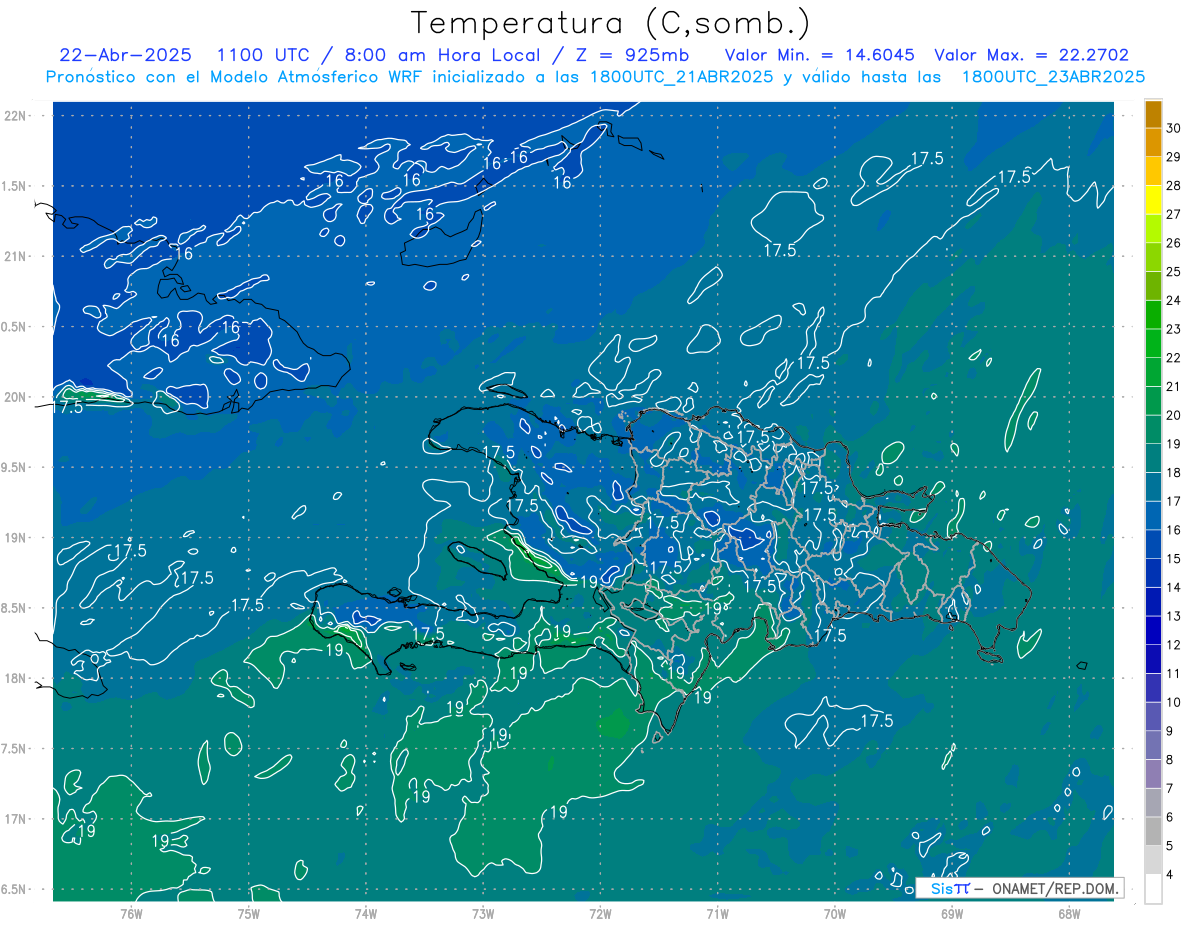The image size is (1200, 927).
Task: Click the "75W" longitude label
Action: (x=249, y=913)
